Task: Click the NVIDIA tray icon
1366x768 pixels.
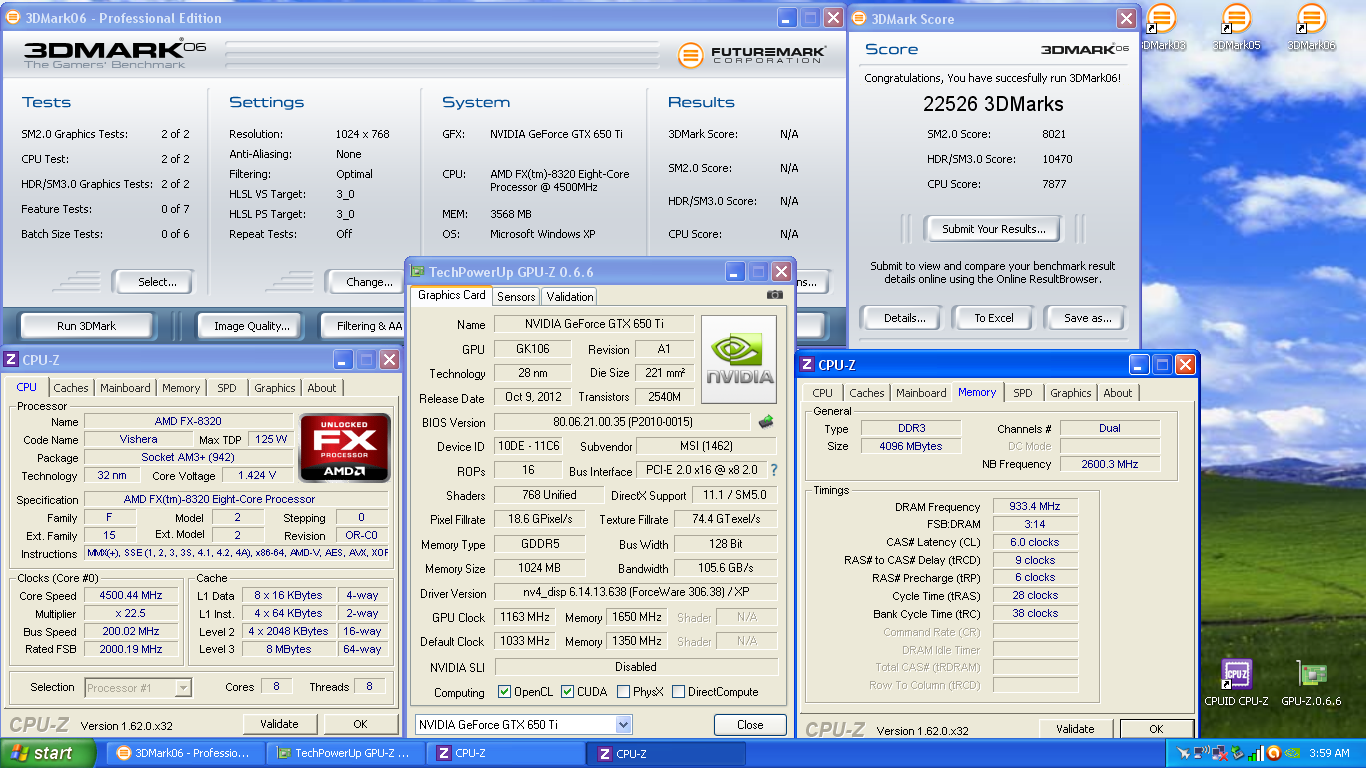Action: tap(1292, 753)
